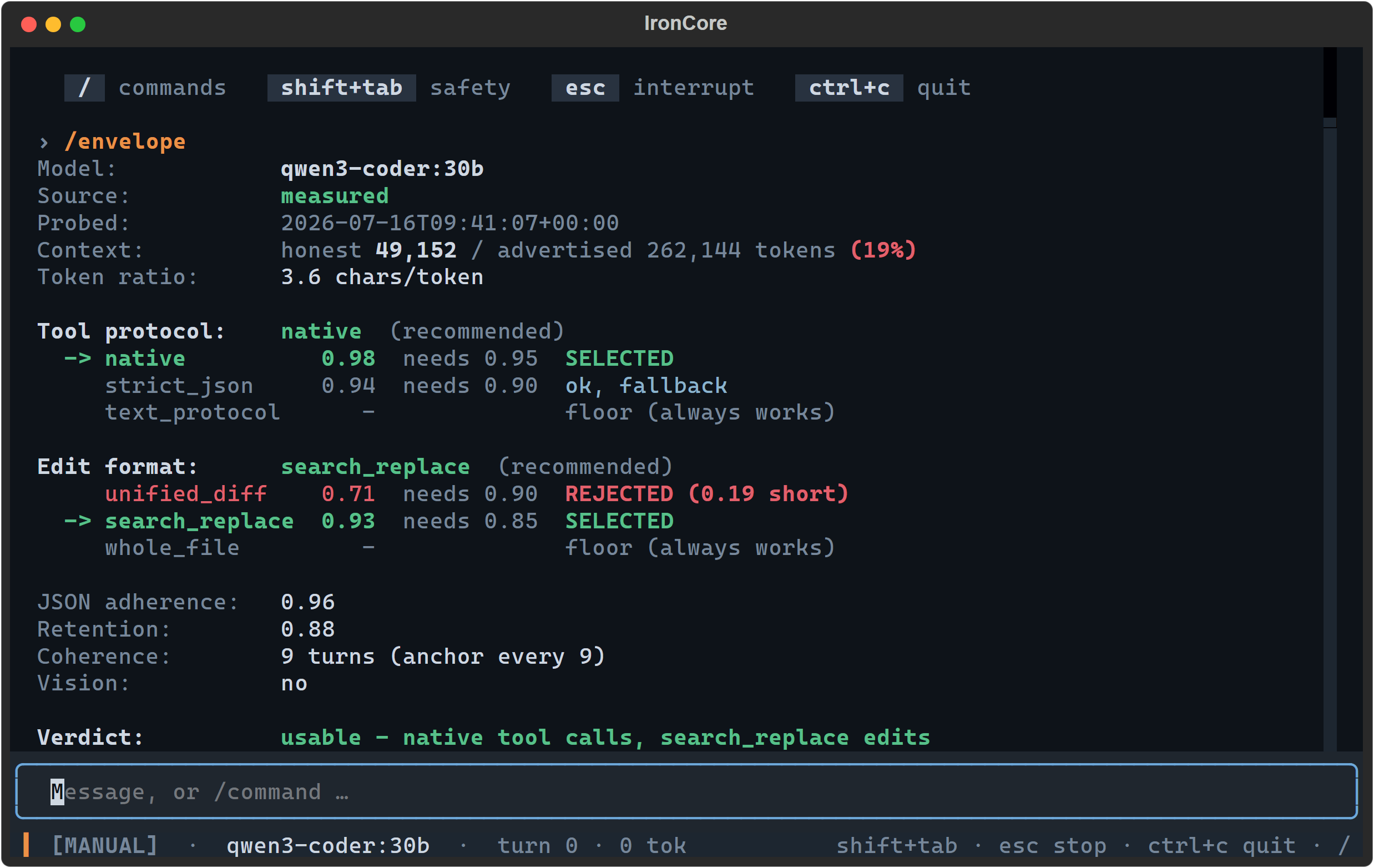Click the whole_file edit format row
1374x868 pixels.
tap(470, 548)
